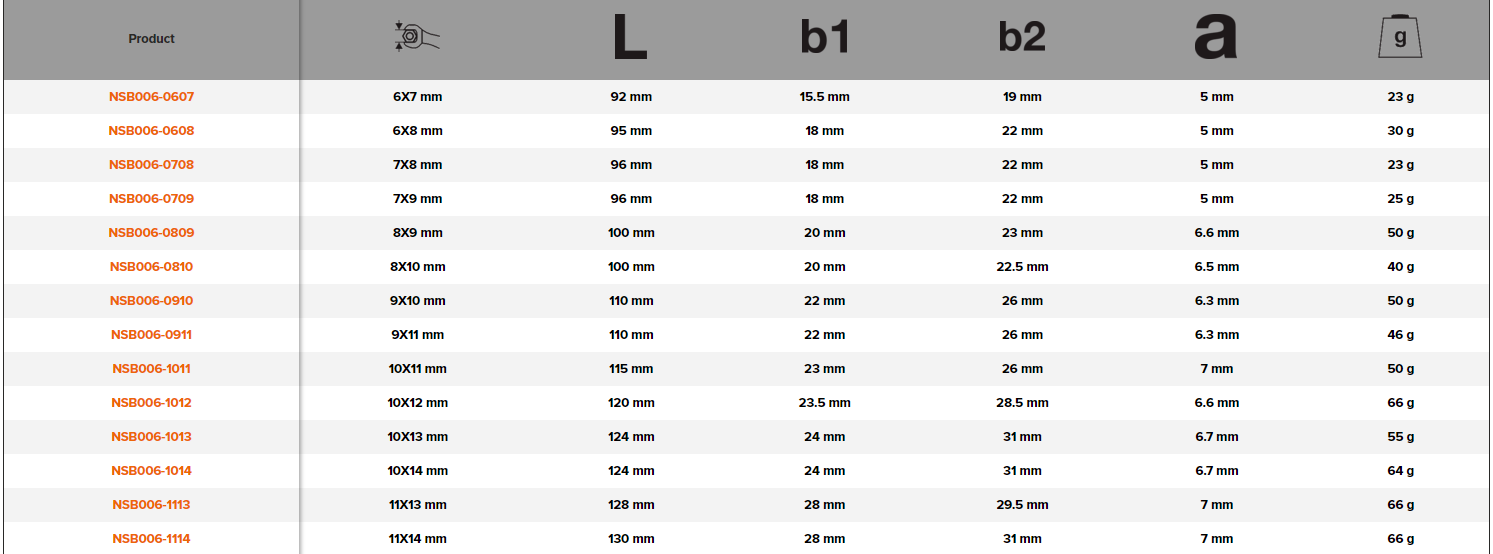Click product link NSB006-0809
The height and width of the screenshot is (554, 1493).
click(x=151, y=233)
